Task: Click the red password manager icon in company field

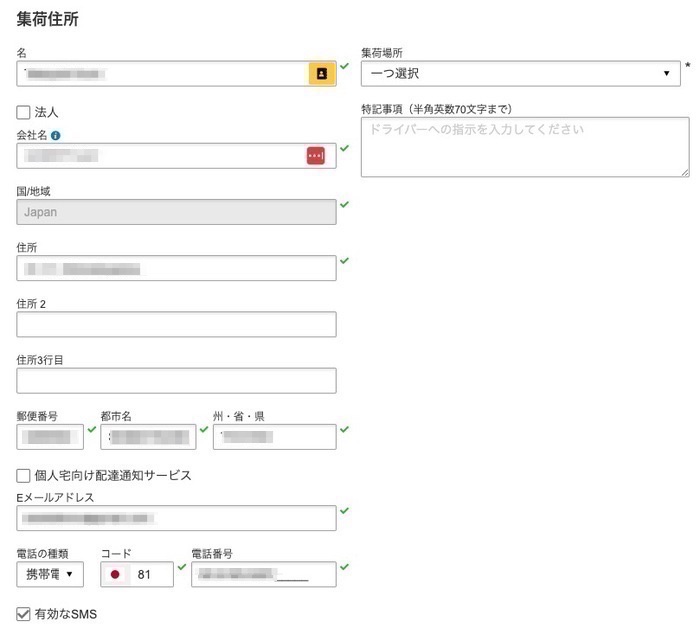Action: click(316, 156)
